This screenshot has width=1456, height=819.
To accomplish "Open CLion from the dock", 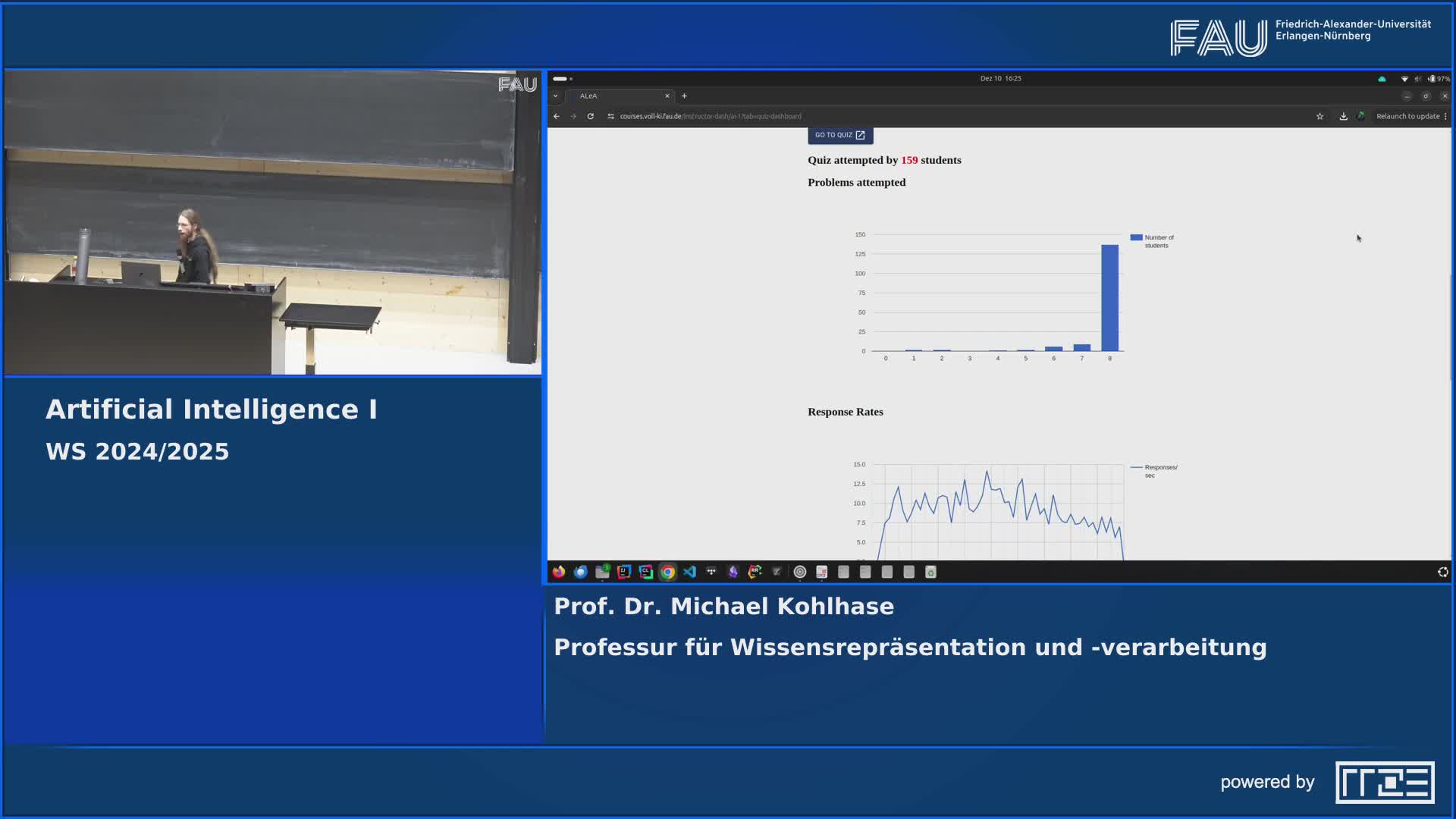I will [x=646, y=573].
